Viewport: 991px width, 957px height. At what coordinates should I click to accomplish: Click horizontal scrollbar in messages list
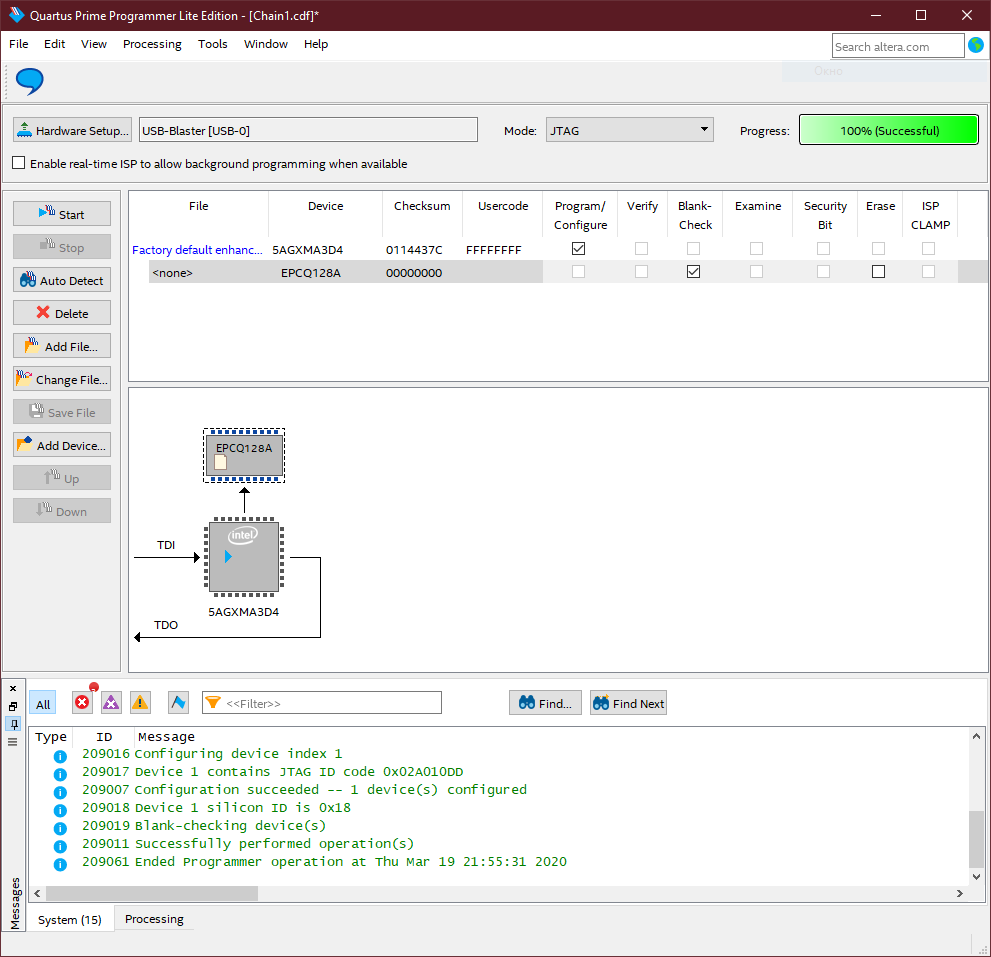152,893
